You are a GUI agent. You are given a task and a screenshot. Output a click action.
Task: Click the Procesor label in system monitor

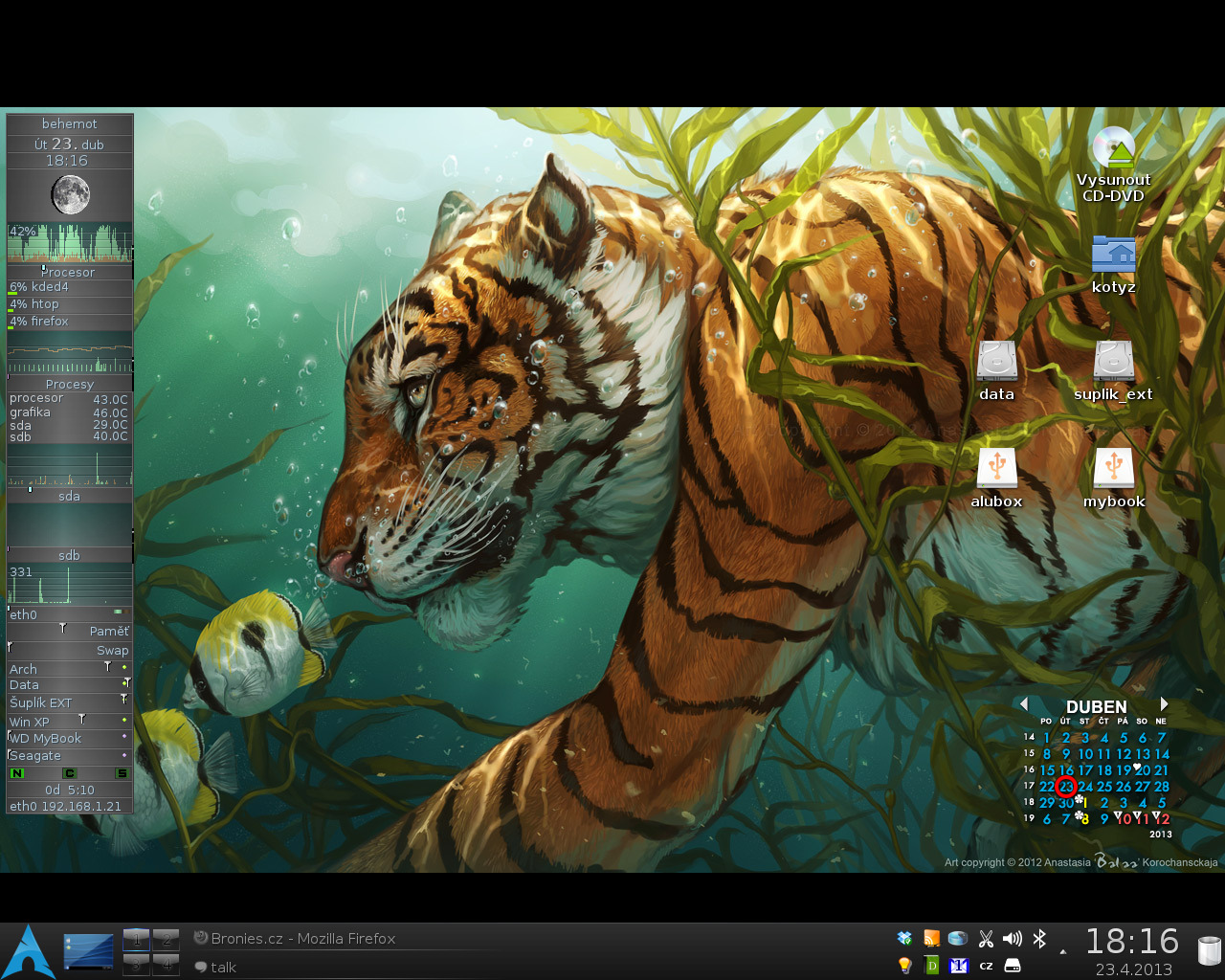(x=70, y=272)
